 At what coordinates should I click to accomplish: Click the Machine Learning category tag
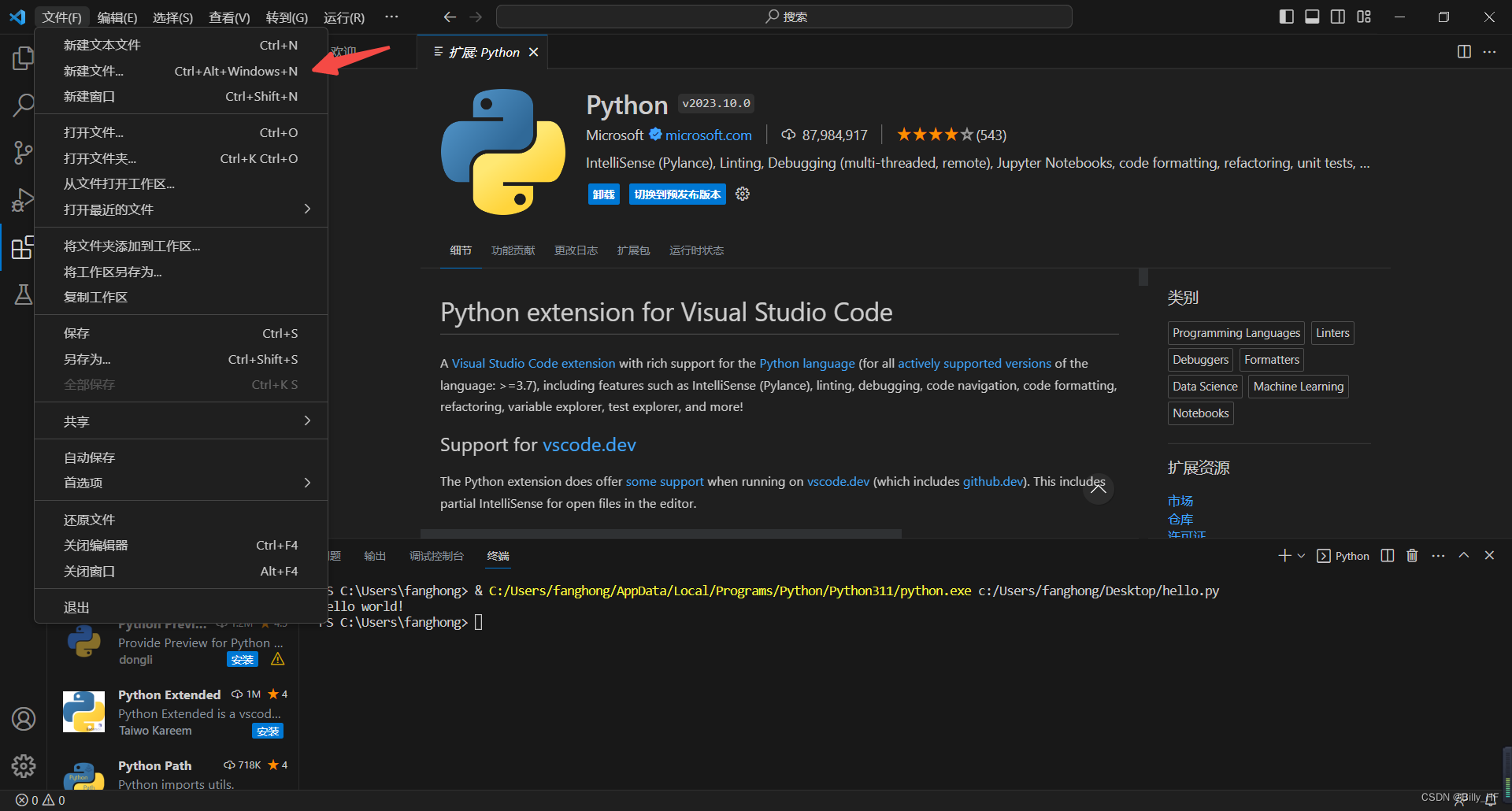tap(1299, 387)
